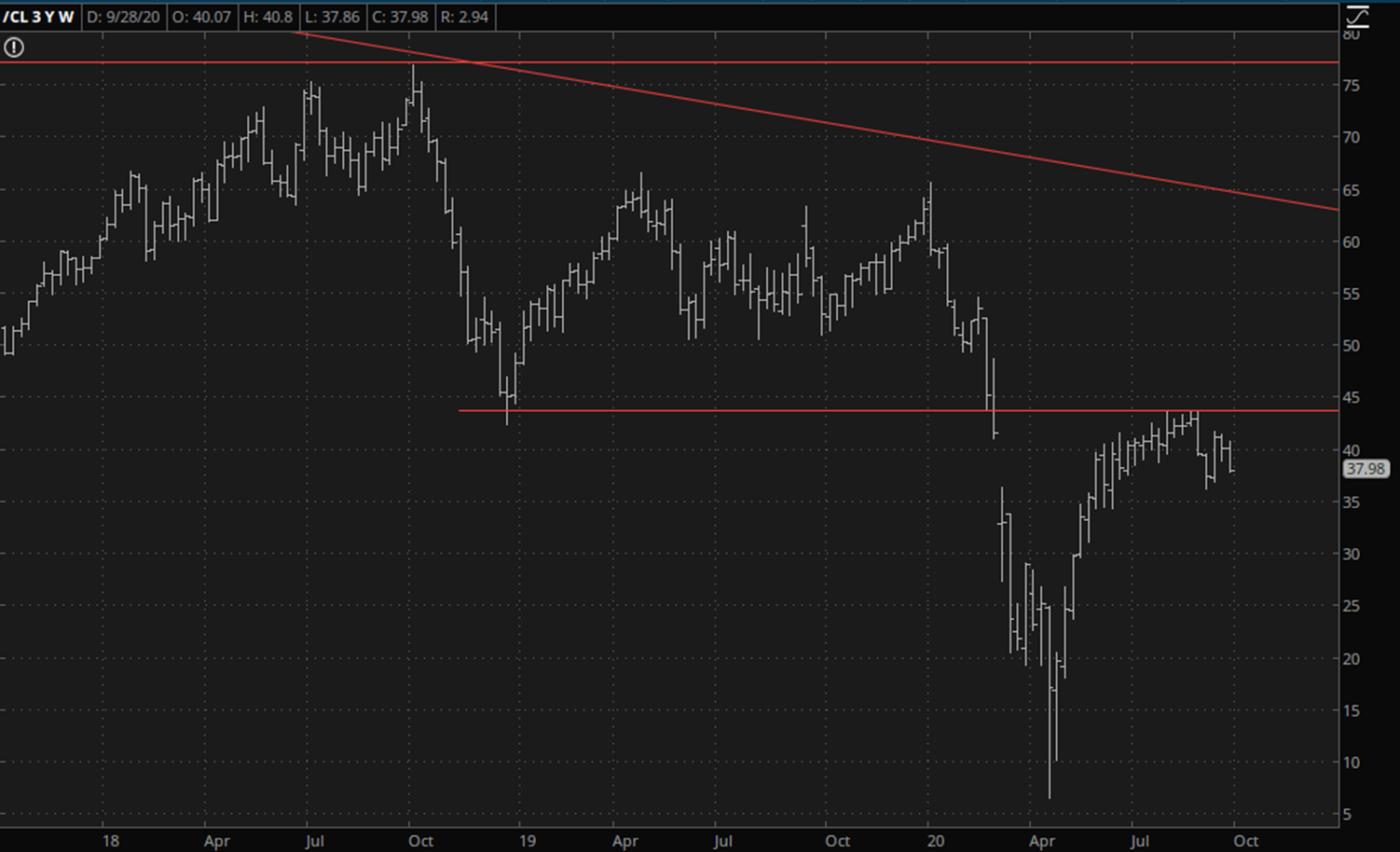Viewport: 1400px width, 852px height.
Task: Click the '18' year label on time axis
Action: [x=110, y=841]
